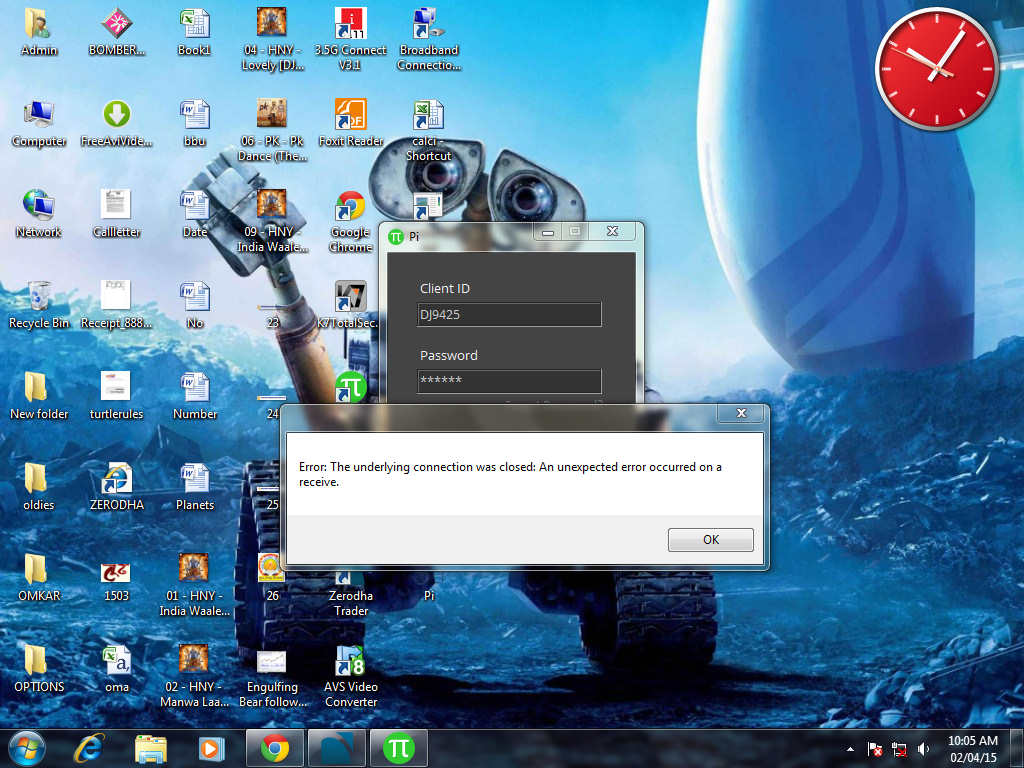The image size is (1024, 768).
Task: Select the BOMBER desktop icon
Action: [x=117, y=33]
